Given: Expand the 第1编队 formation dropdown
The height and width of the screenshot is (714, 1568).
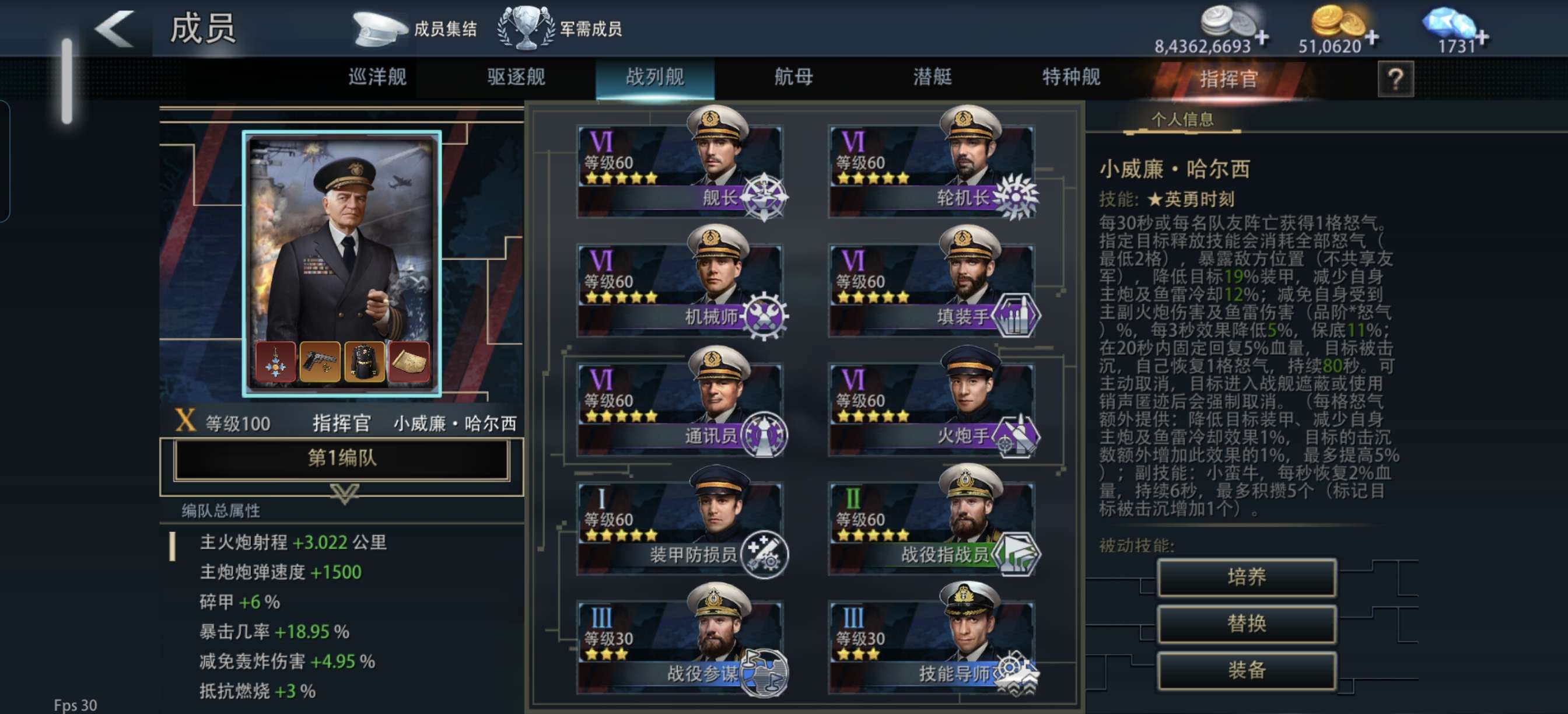Looking at the screenshot, I should (x=341, y=459).
